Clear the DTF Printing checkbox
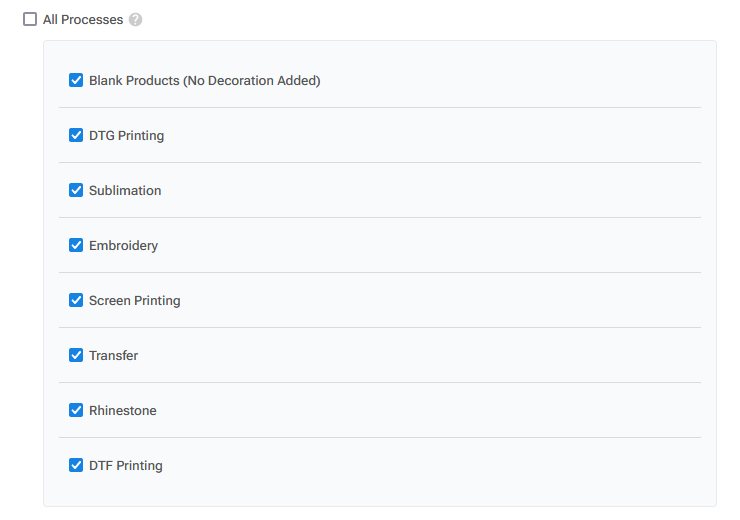The image size is (740, 520). [x=76, y=465]
